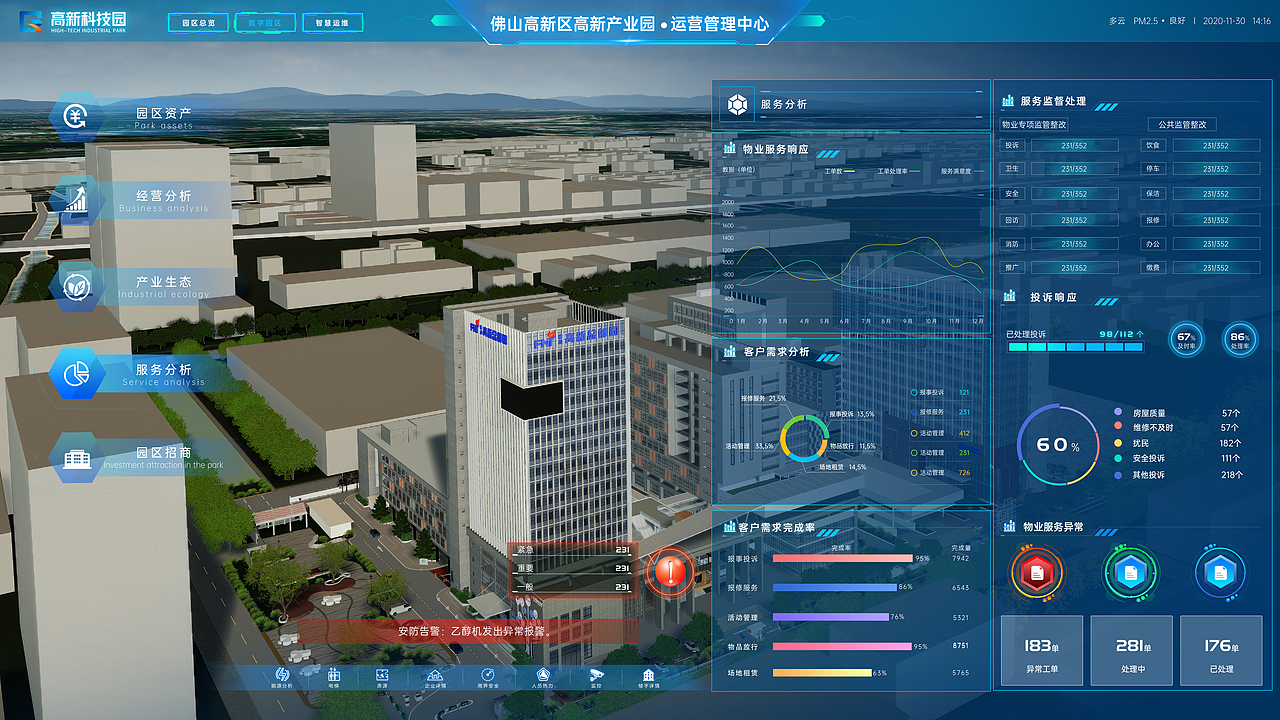Click the 报修 category button

pyautogui.click(x=1153, y=220)
